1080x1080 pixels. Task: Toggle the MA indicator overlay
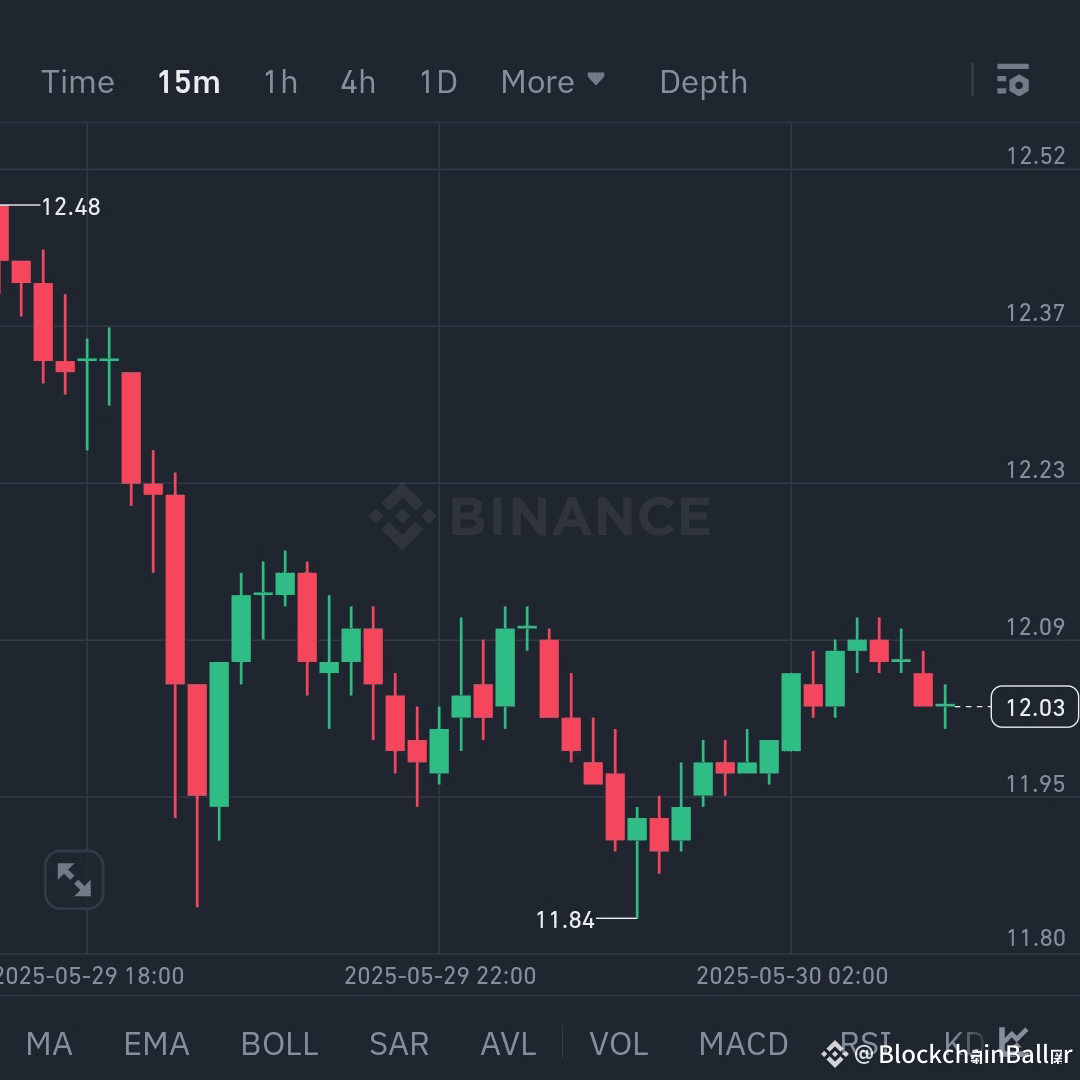click(x=49, y=1044)
